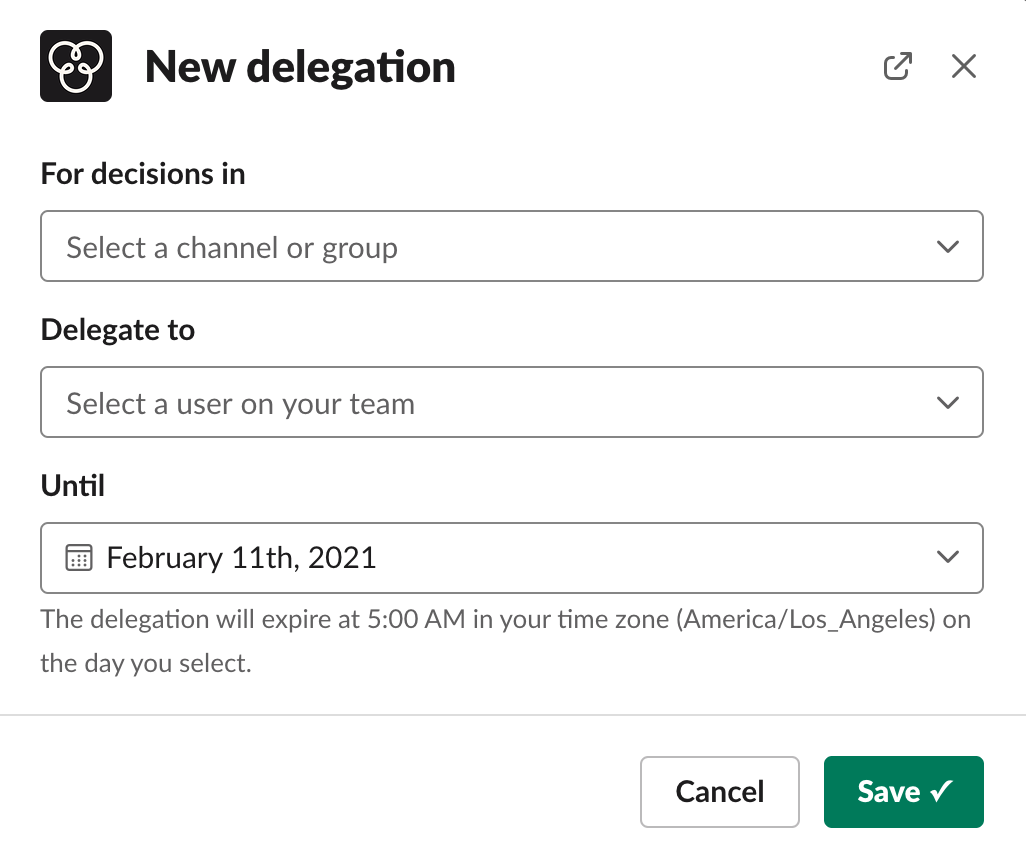Select the For decisions in label

(x=142, y=173)
